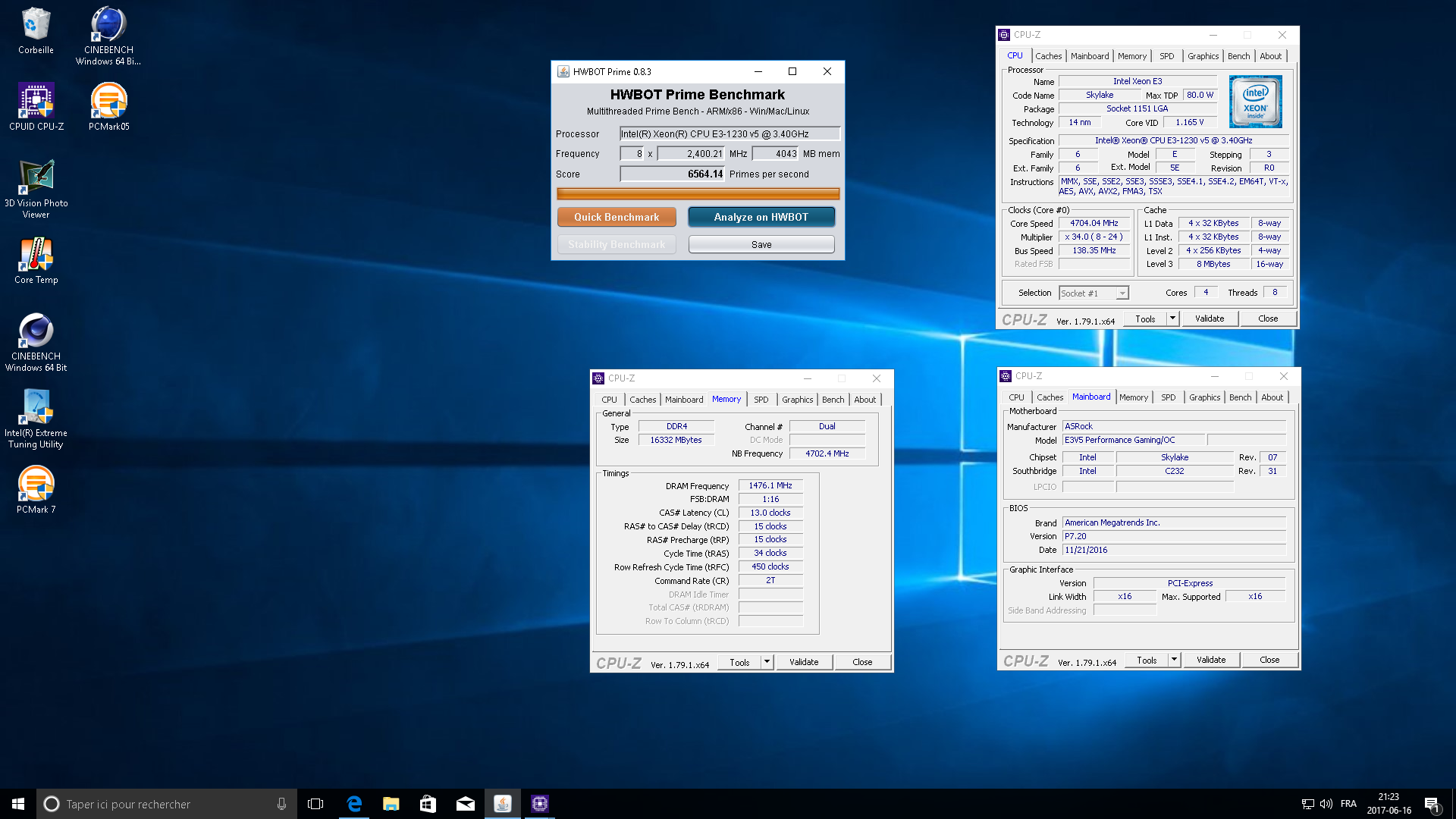Launch CINEBENCH Windows 64 Bi... shortcut at top

coord(108,36)
